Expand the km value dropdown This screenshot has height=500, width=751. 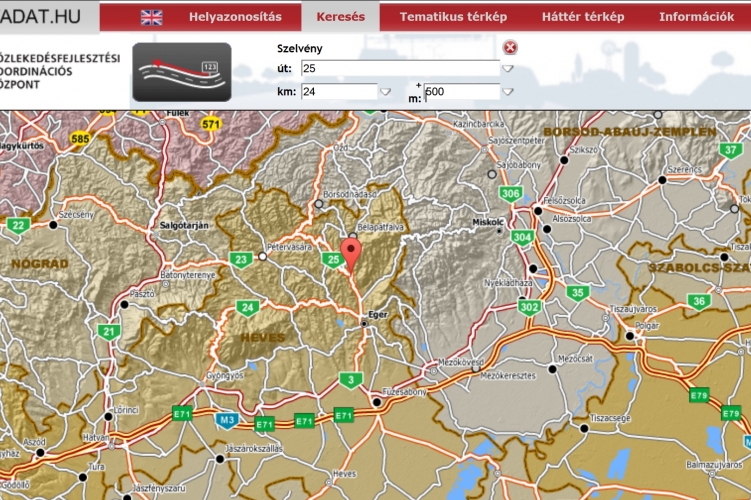(385, 92)
